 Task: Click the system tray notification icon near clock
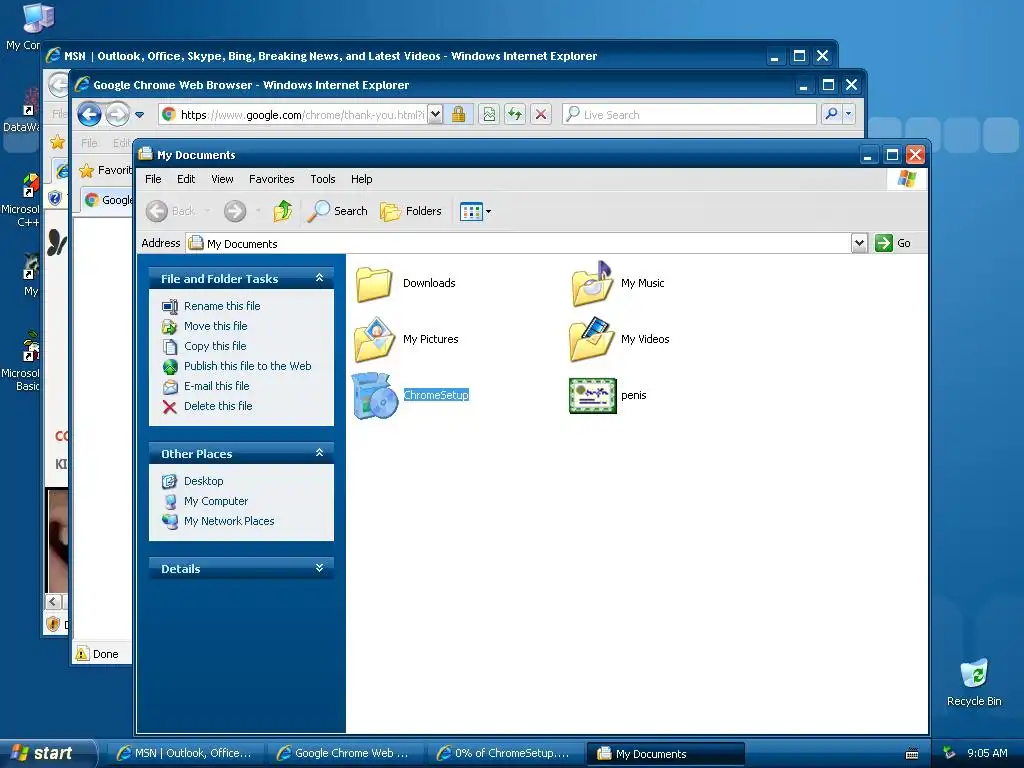click(x=950, y=754)
